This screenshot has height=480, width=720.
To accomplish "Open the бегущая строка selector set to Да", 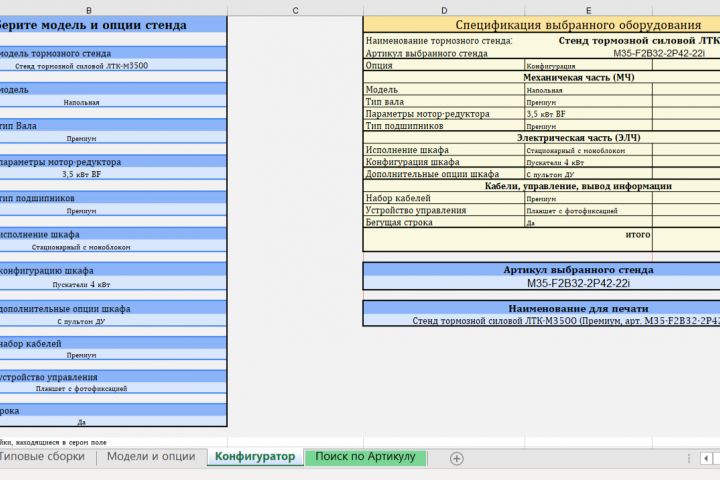I will [x=112, y=421].
